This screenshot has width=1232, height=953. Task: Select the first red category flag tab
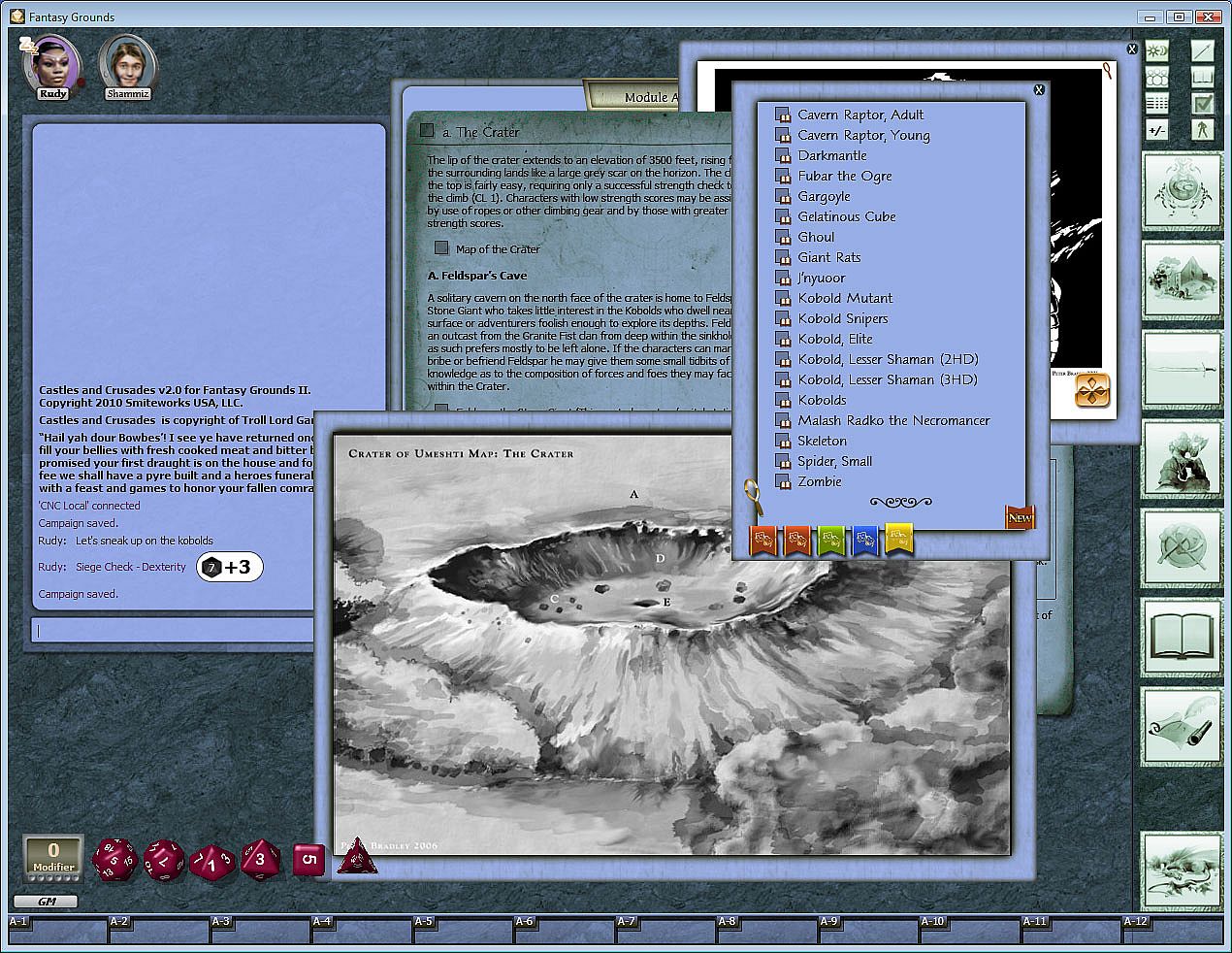click(763, 540)
